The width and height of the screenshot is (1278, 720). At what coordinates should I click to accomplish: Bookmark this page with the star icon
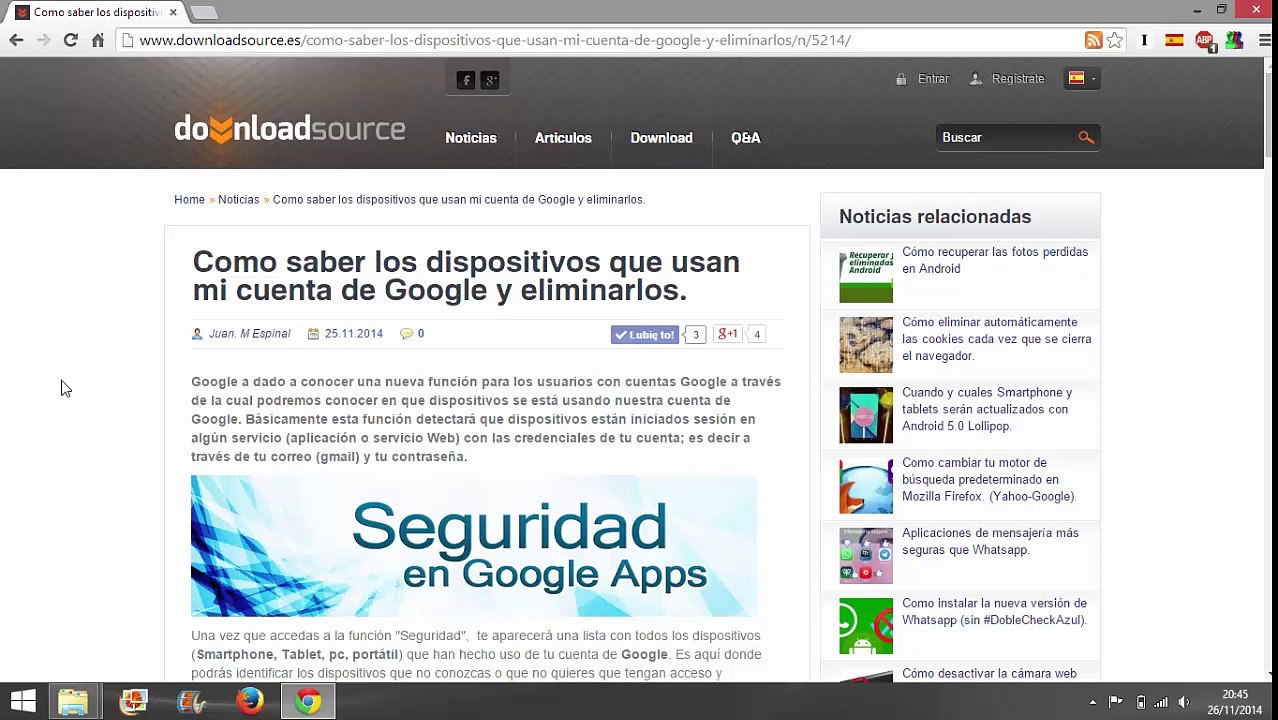pos(1115,40)
